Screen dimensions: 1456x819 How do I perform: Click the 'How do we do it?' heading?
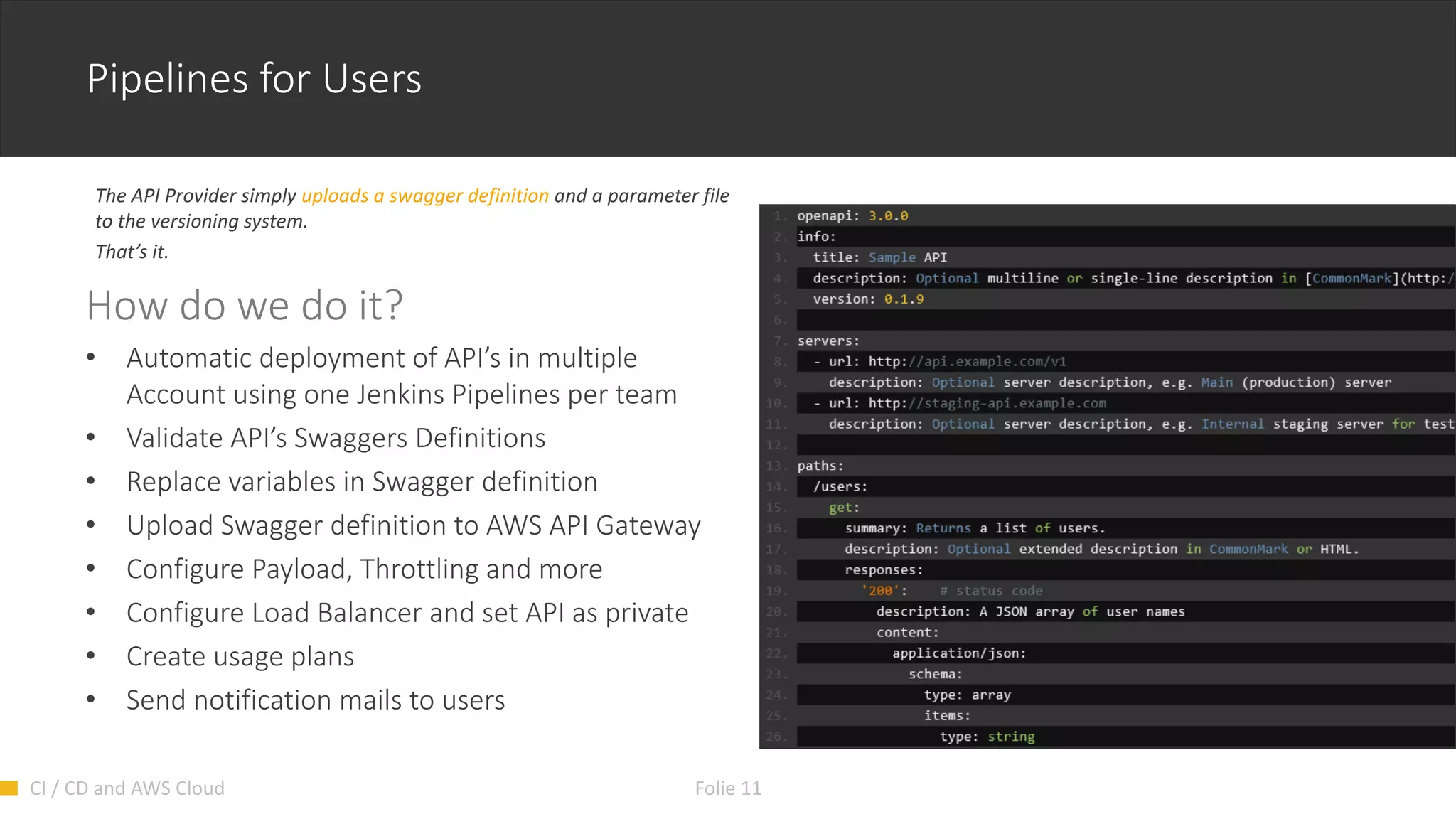click(245, 306)
